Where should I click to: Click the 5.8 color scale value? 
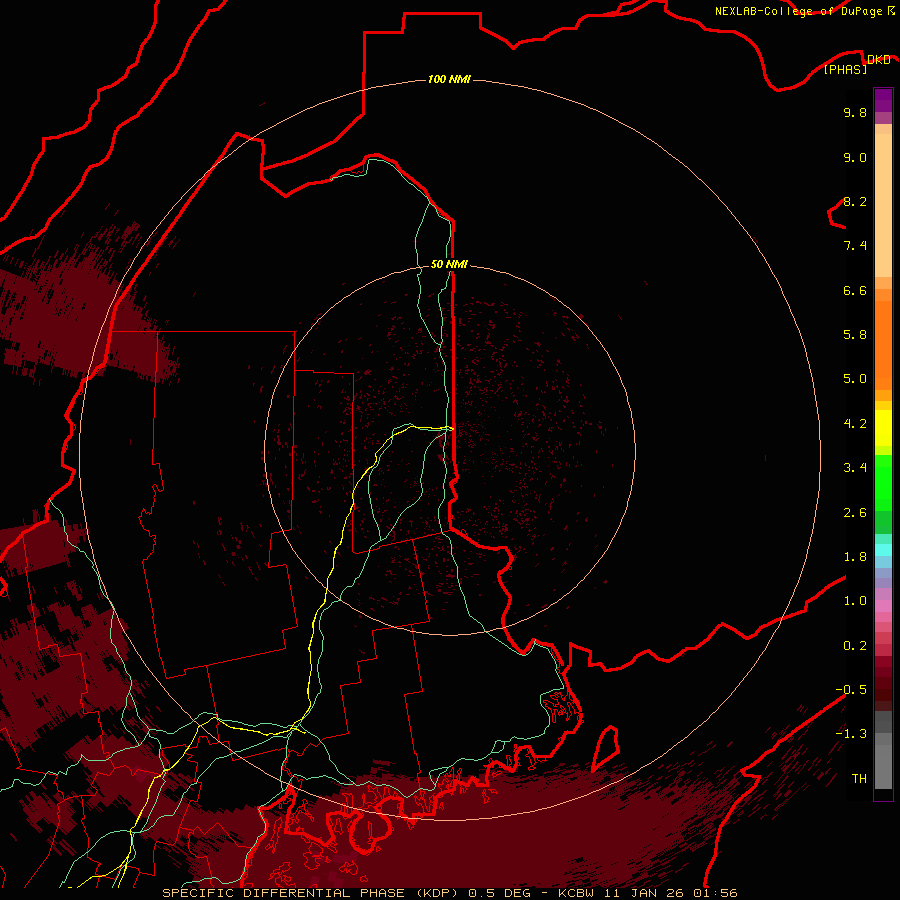[x=855, y=335]
